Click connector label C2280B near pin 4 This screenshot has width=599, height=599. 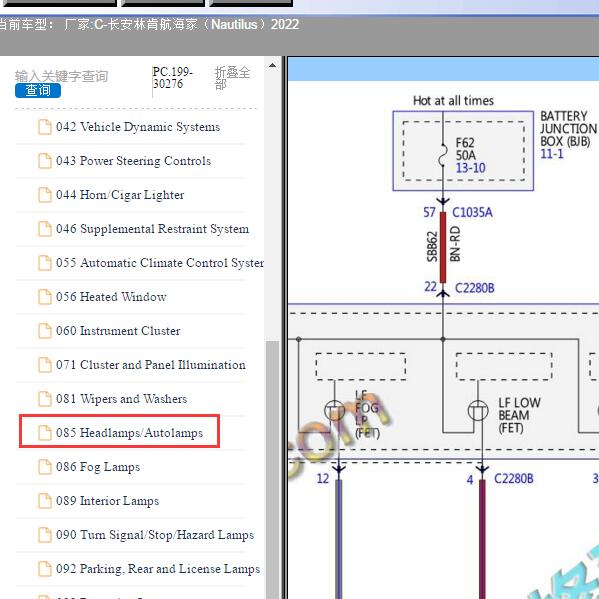coord(513,478)
